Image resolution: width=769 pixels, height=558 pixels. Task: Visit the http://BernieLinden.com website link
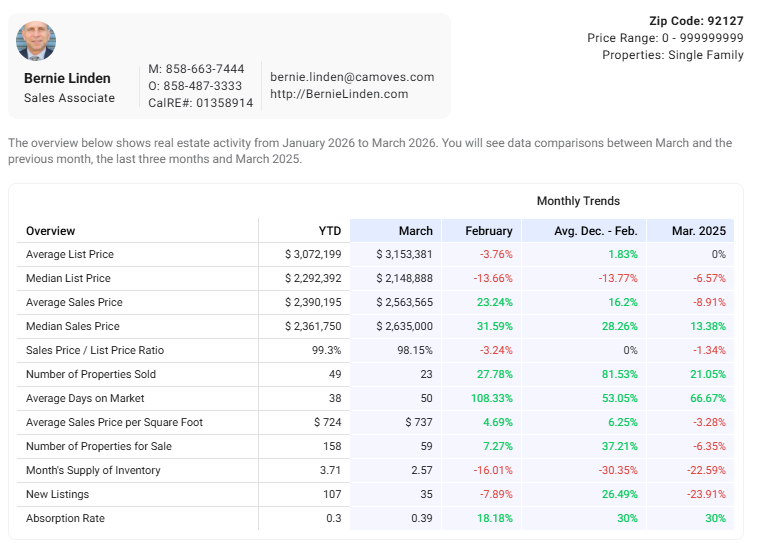tap(339, 94)
